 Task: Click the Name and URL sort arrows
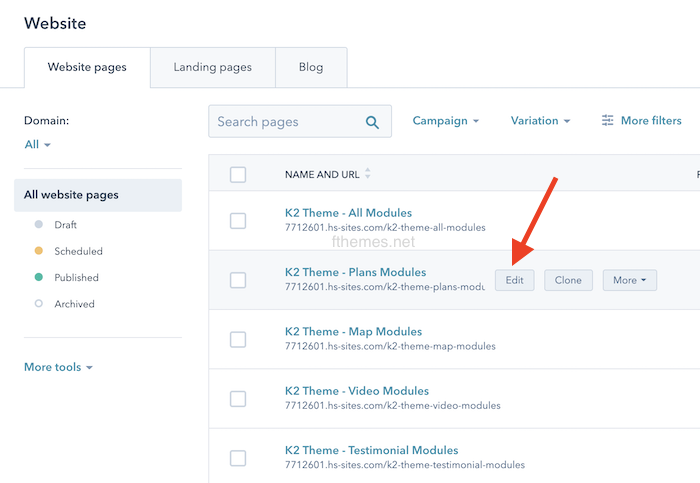point(367,174)
